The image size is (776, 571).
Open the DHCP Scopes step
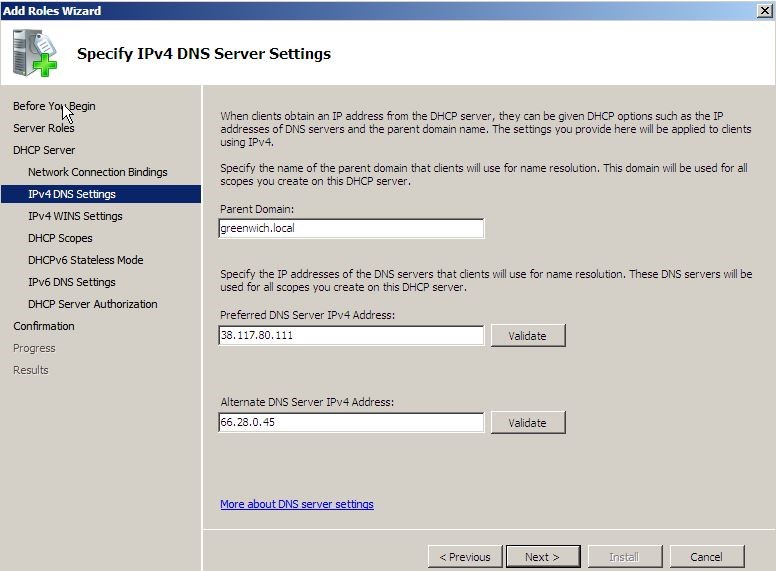click(60, 238)
